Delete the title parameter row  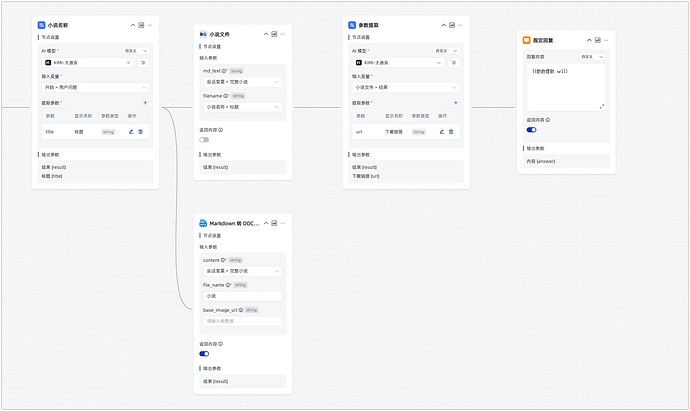140,132
